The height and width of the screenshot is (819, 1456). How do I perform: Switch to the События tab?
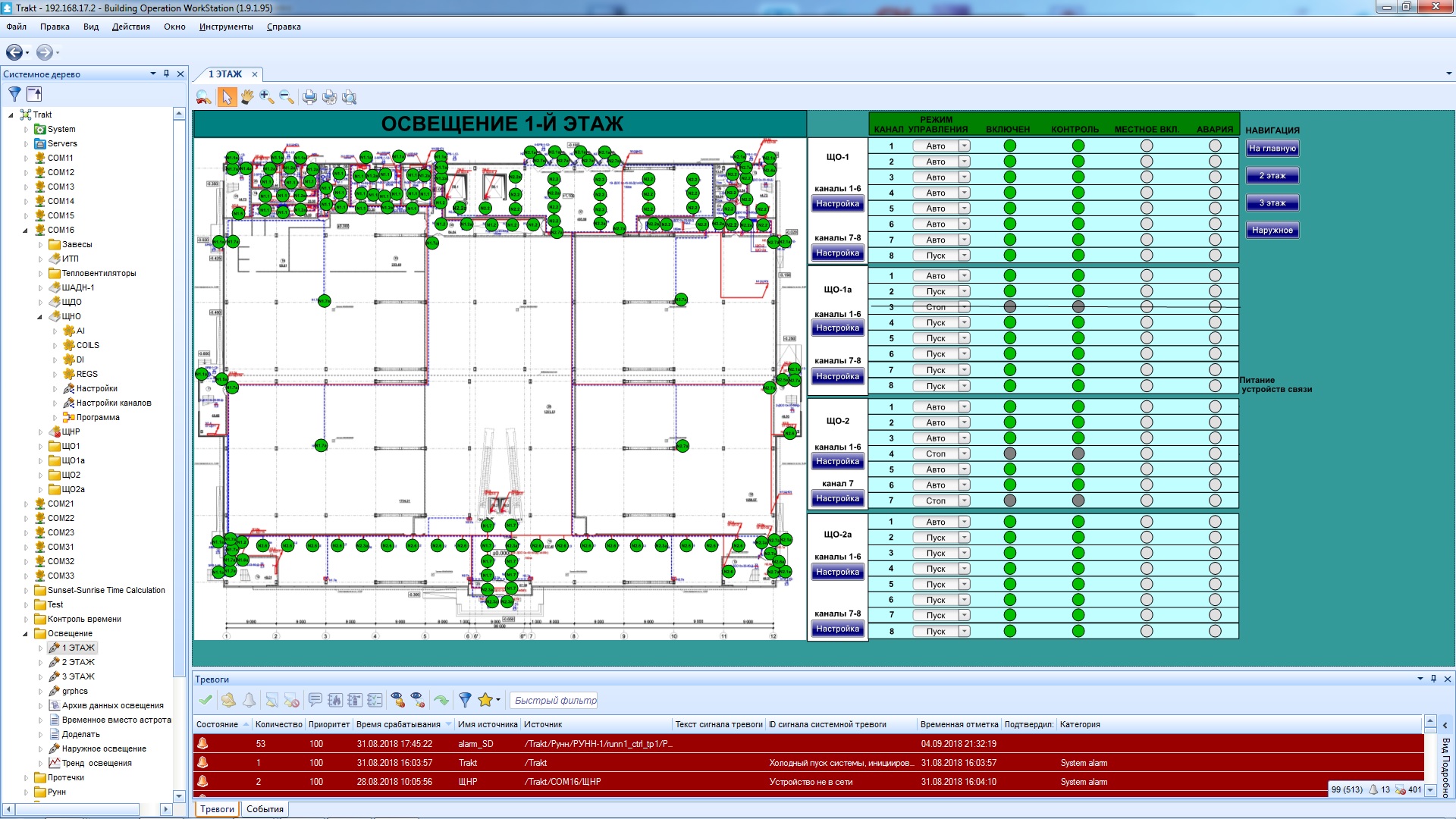pos(265,809)
